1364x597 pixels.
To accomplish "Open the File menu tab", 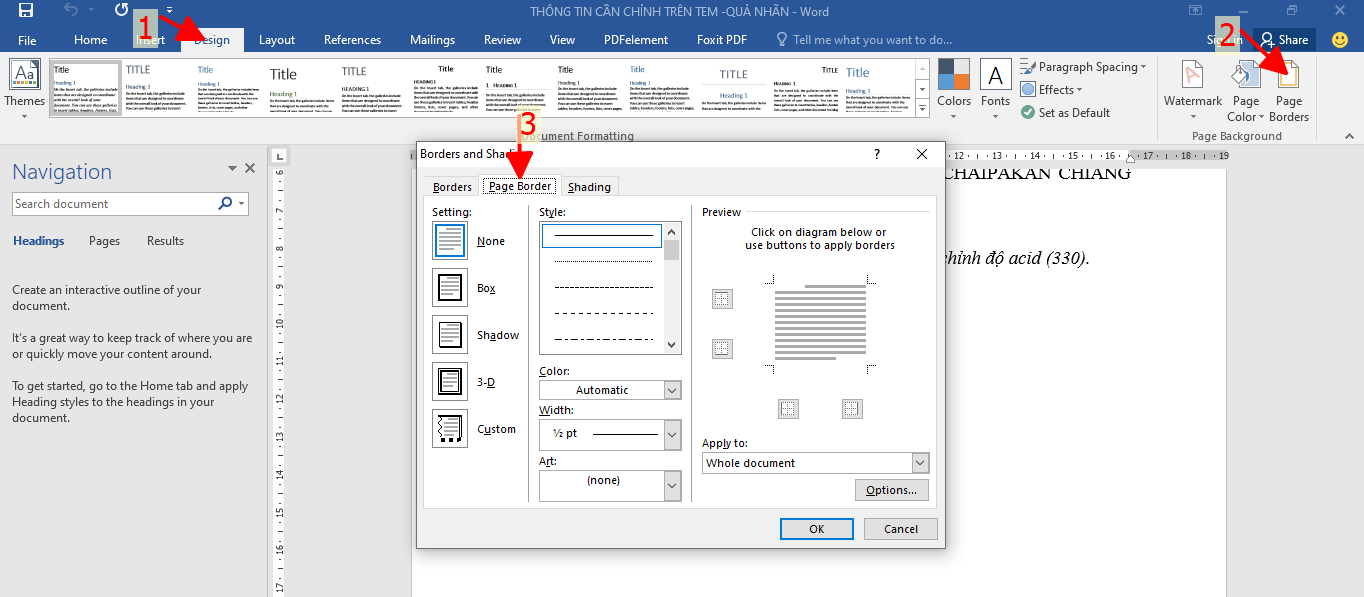I will coord(27,40).
